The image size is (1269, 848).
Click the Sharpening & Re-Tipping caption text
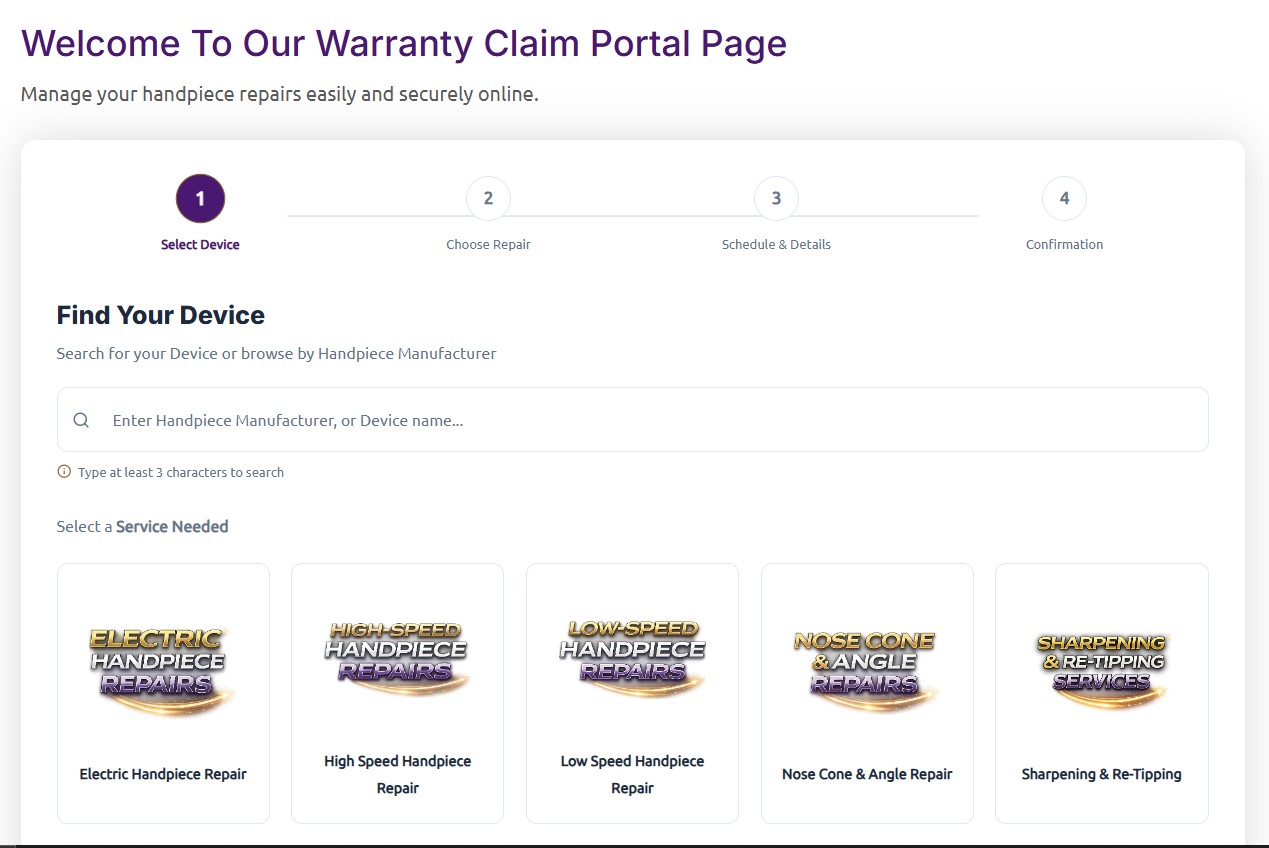coord(1101,774)
